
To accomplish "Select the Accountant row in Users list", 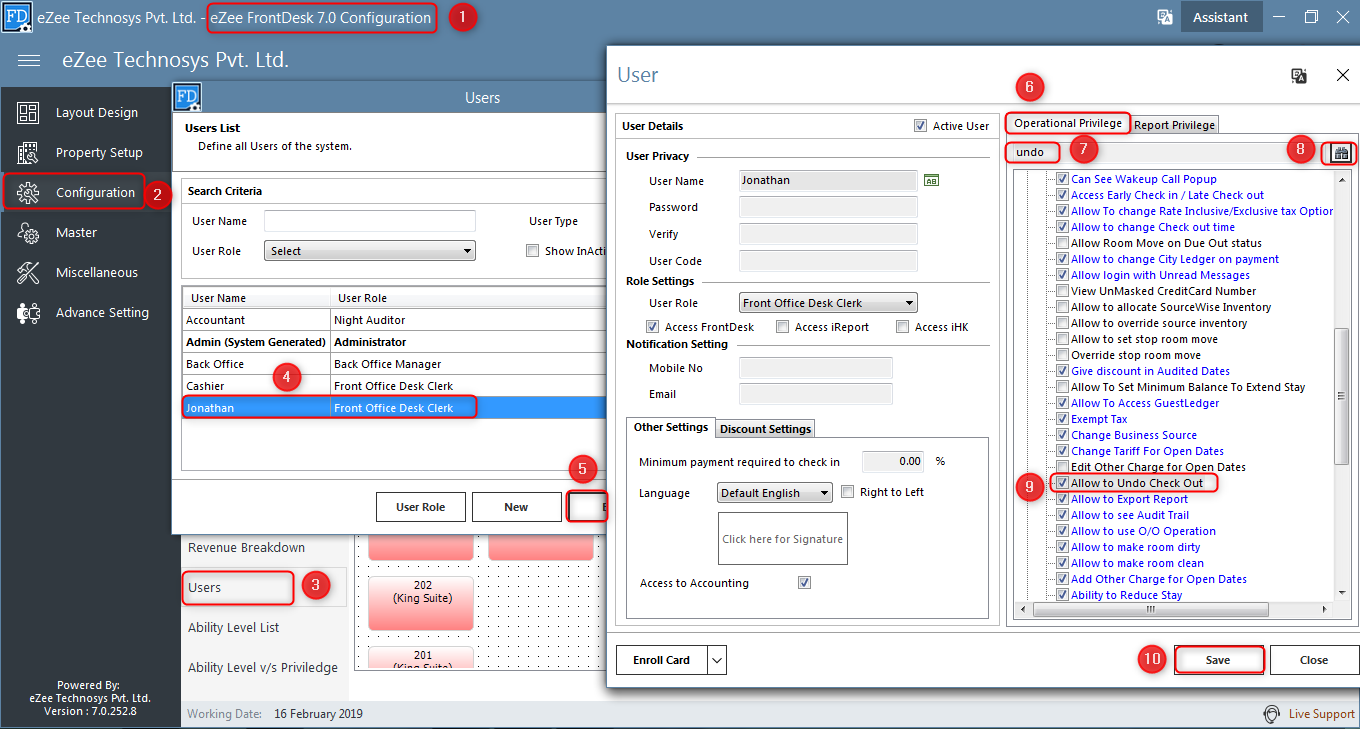I will [395, 320].
